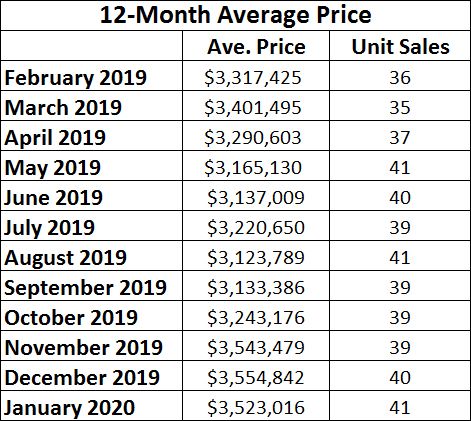Click the August 2019 row label
Image resolution: width=471 pixels, height=421 pixels.
65,258
